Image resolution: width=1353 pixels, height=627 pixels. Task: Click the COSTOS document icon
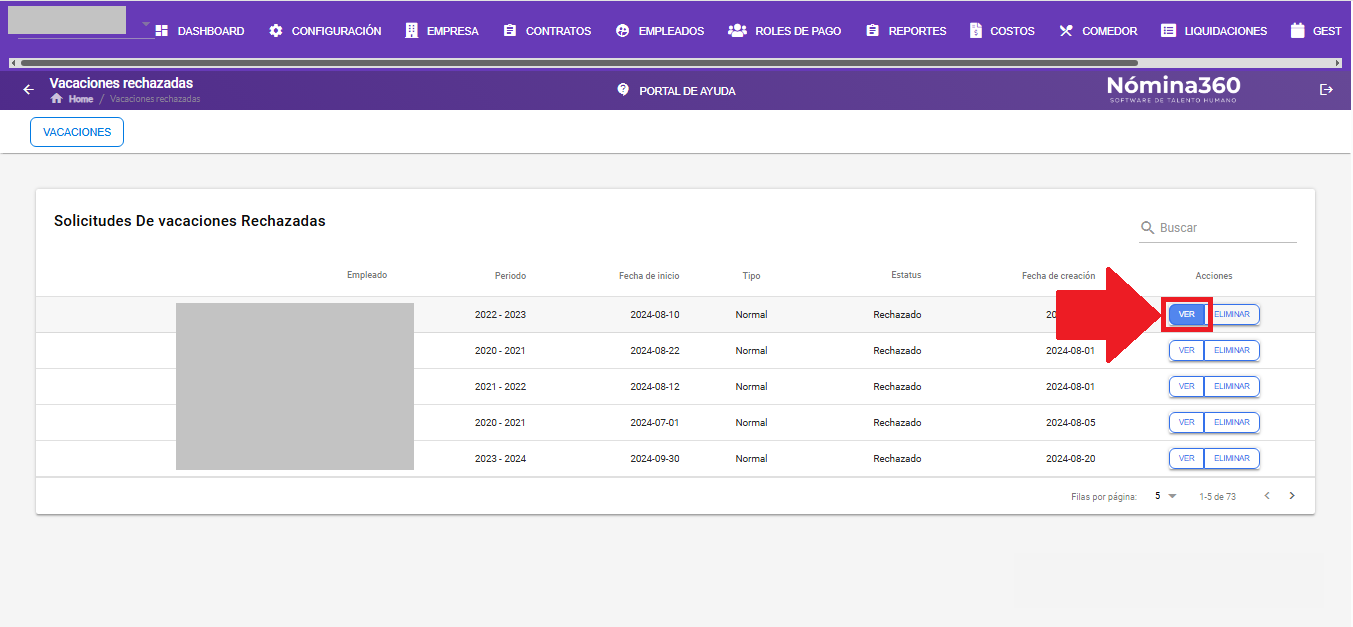976,31
